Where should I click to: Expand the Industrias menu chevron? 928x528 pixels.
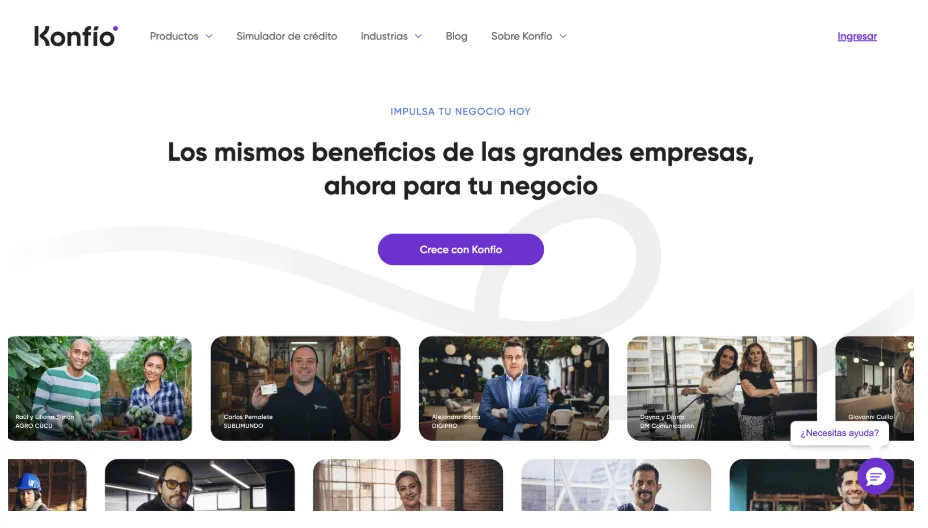[x=418, y=36]
